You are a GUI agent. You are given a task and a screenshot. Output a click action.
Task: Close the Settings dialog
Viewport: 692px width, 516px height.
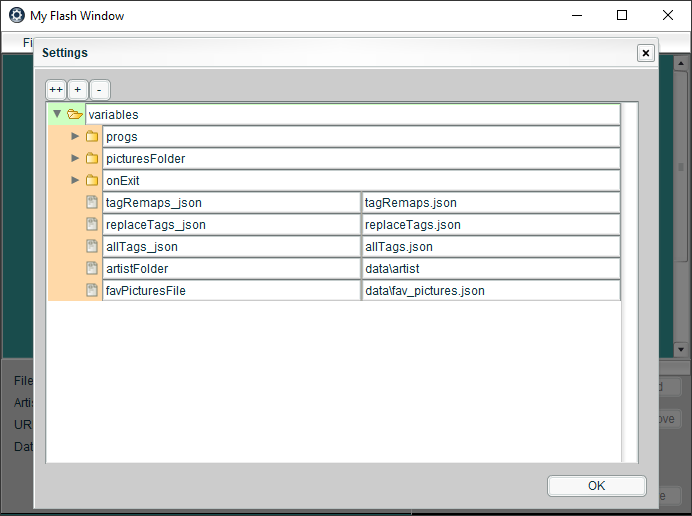pos(646,53)
